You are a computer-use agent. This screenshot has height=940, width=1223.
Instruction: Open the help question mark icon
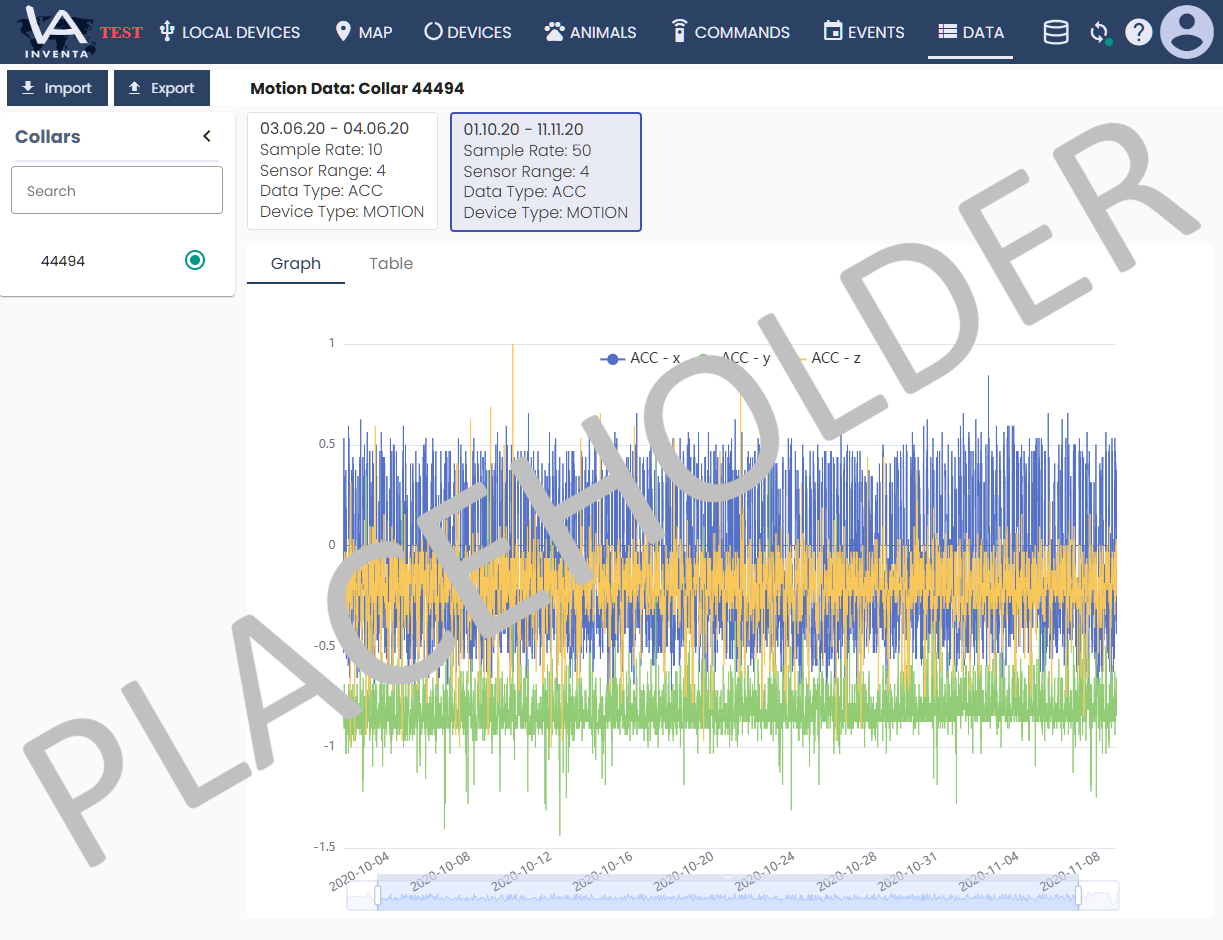click(x=1138, y=32)
